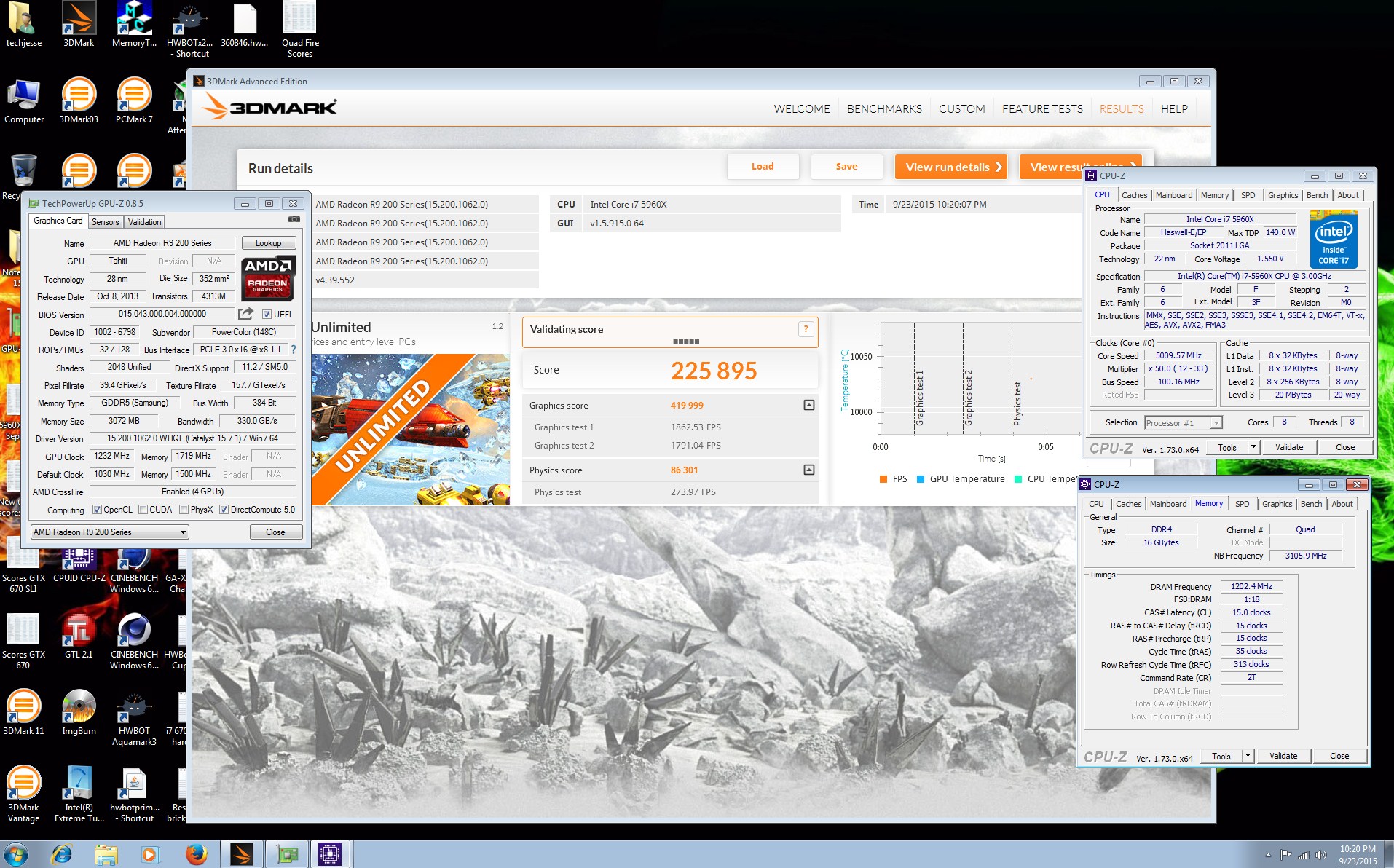Click the 3DMark logo in header

coord(269,107)
